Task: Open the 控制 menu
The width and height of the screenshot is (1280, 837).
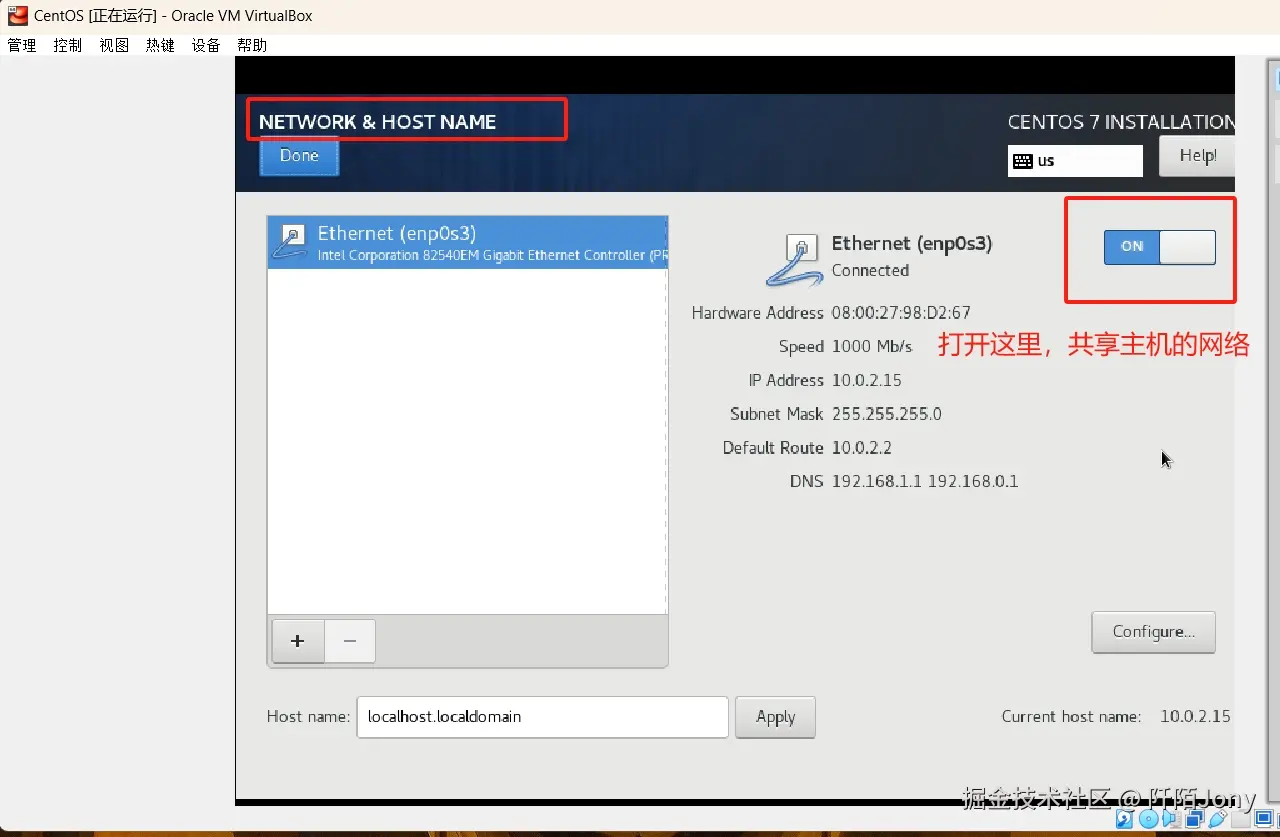Action: click(68, 45)
